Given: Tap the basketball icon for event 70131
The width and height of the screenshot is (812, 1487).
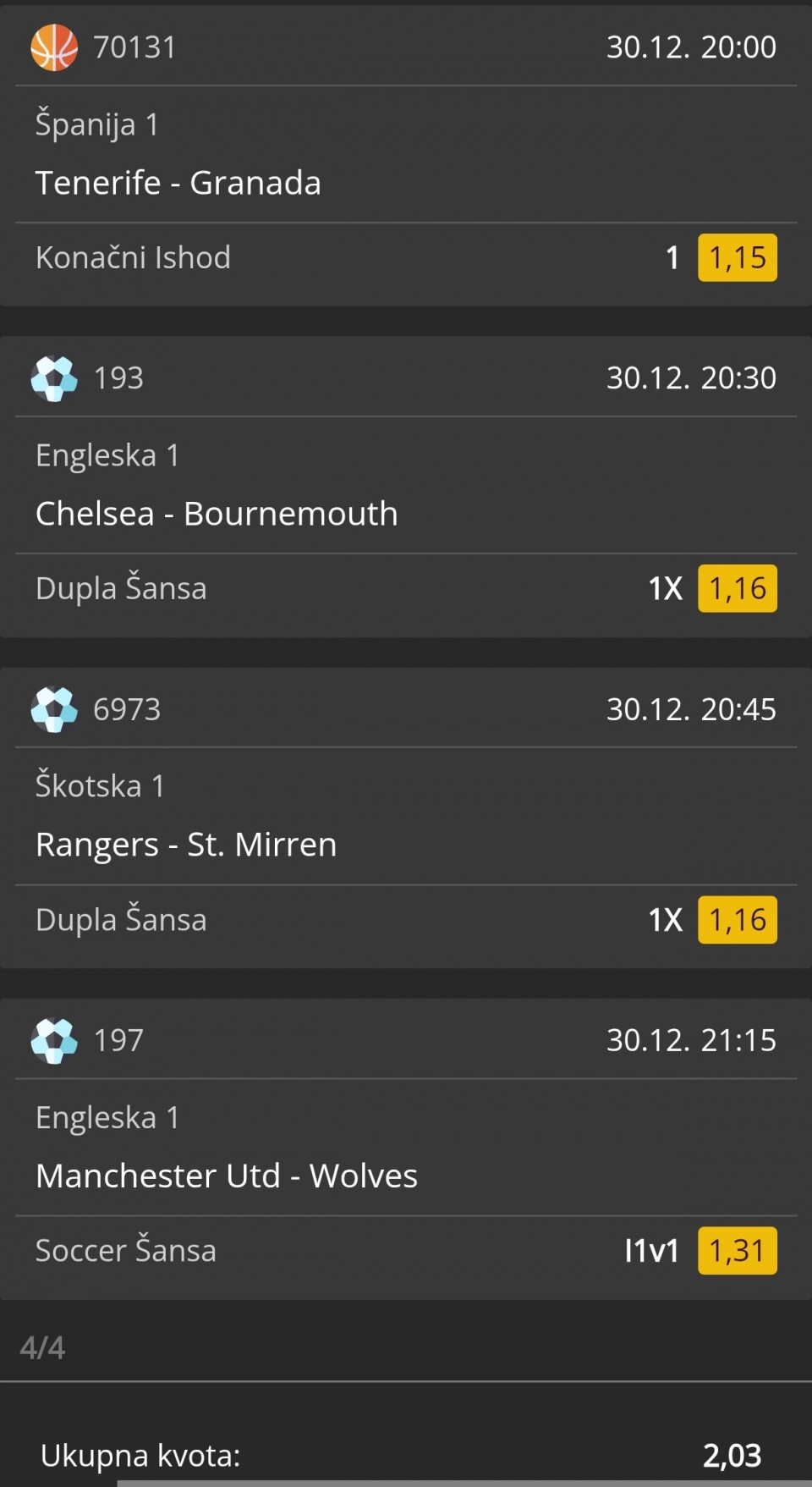Looking at the screenshot, I should click(x=54, y=47).
